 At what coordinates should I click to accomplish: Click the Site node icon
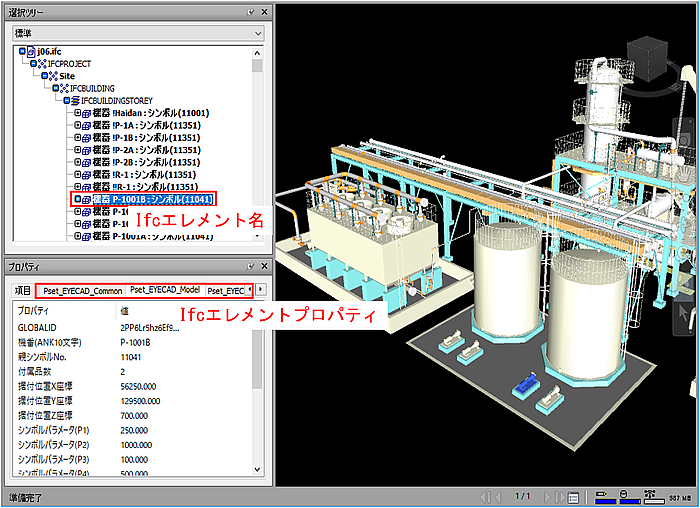[x=53, y=76]
